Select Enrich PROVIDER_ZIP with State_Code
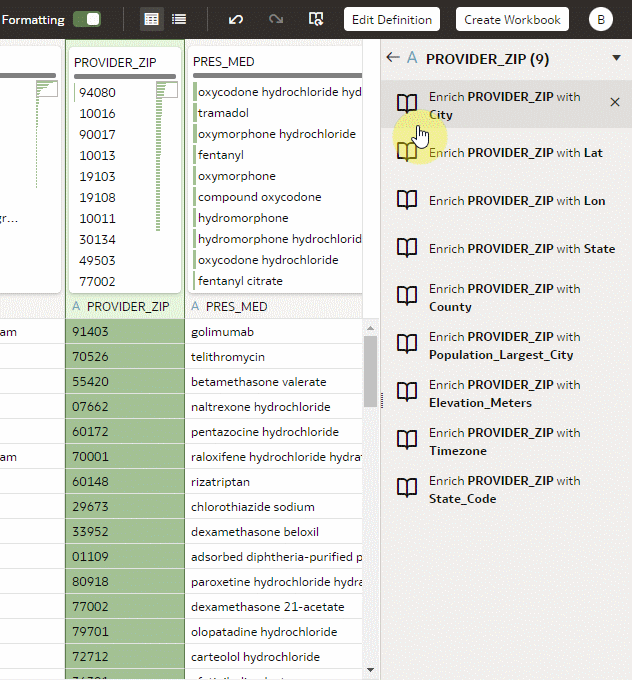Viewport: 632px width, 680px height. (506, 490)
